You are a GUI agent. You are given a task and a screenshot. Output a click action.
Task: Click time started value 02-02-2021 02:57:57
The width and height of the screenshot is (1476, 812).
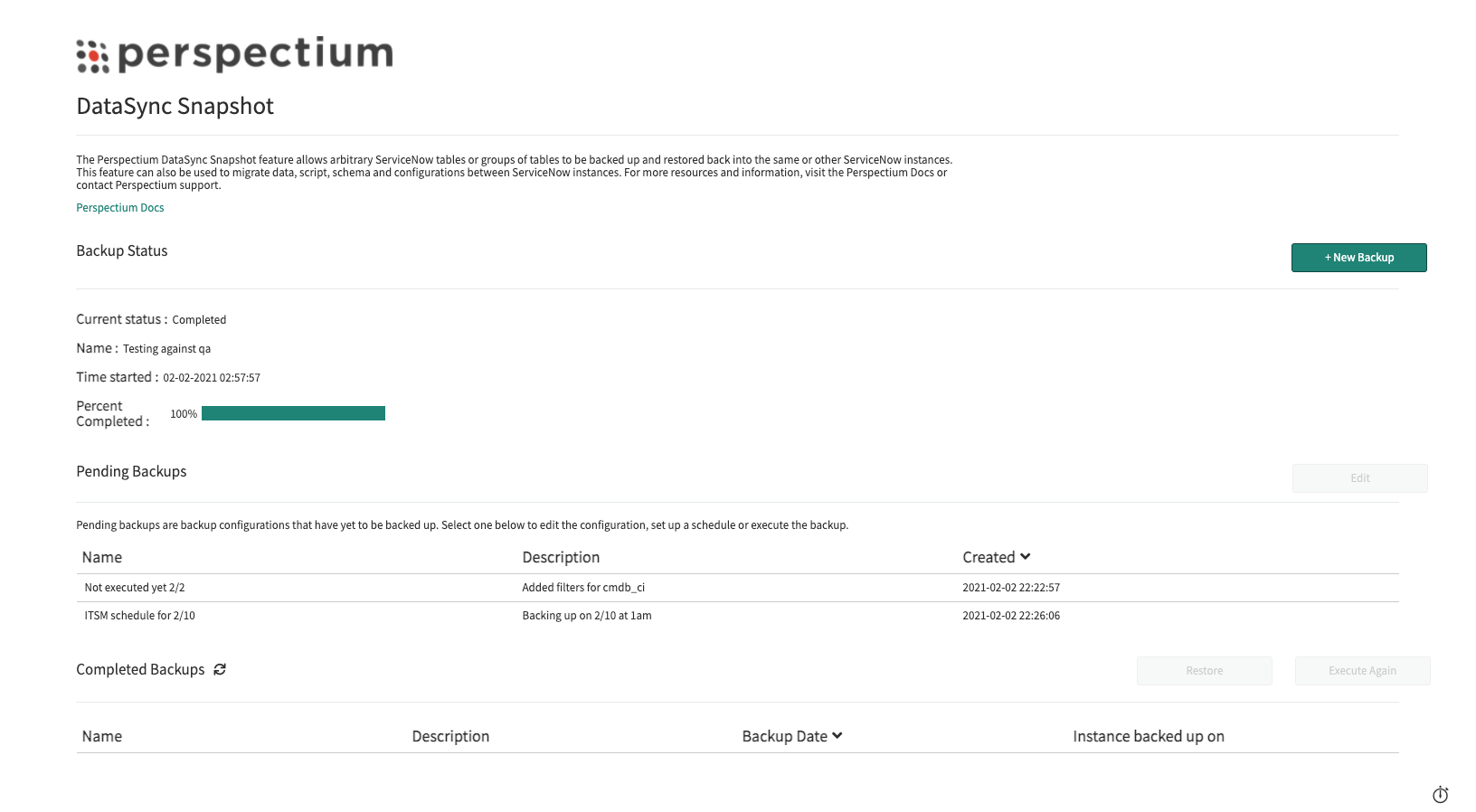[x=212, y=378]
